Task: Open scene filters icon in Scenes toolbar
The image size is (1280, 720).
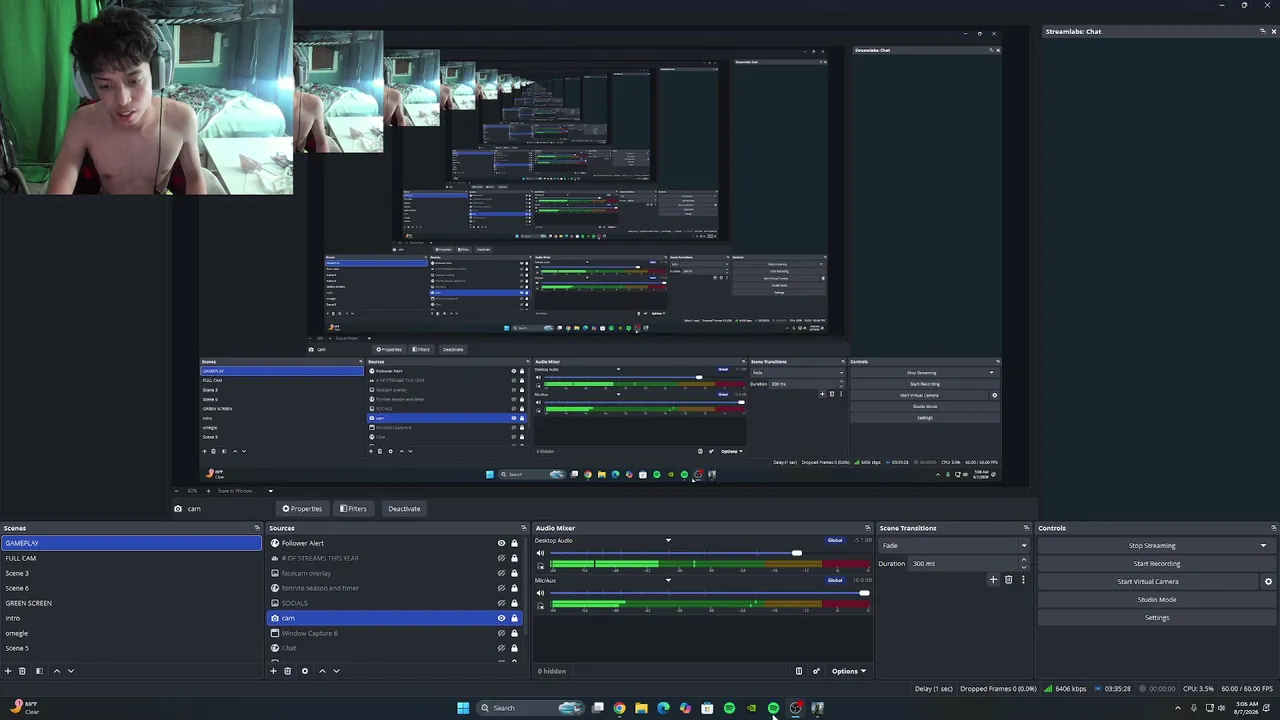Action: [39, 671]
